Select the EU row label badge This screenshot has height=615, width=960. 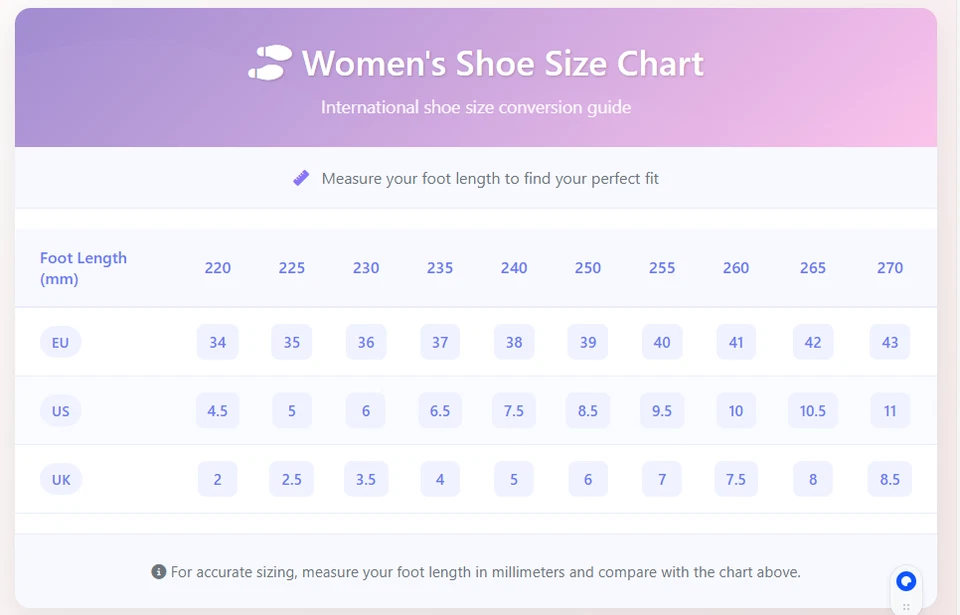(x=61, y=342)
